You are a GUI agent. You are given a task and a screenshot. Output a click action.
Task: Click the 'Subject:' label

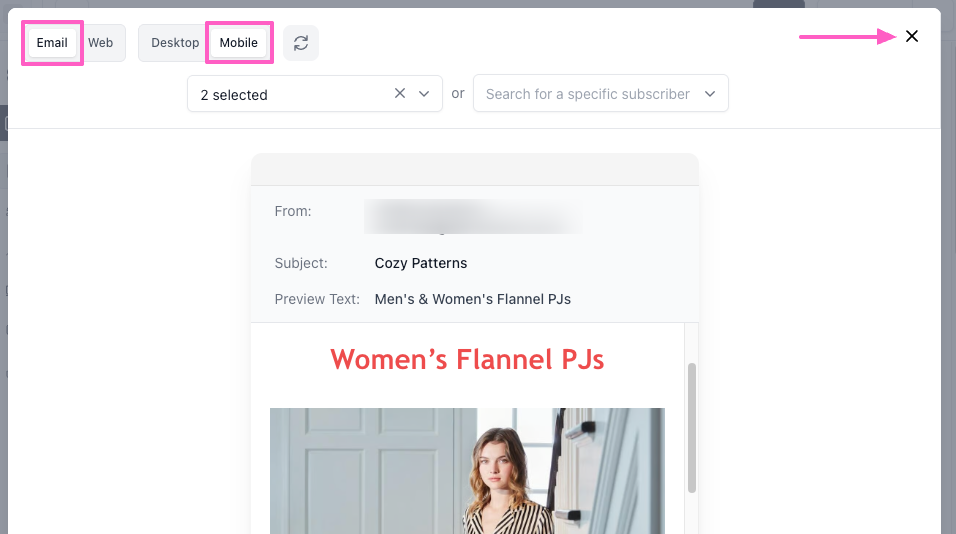tap(301, 263)
